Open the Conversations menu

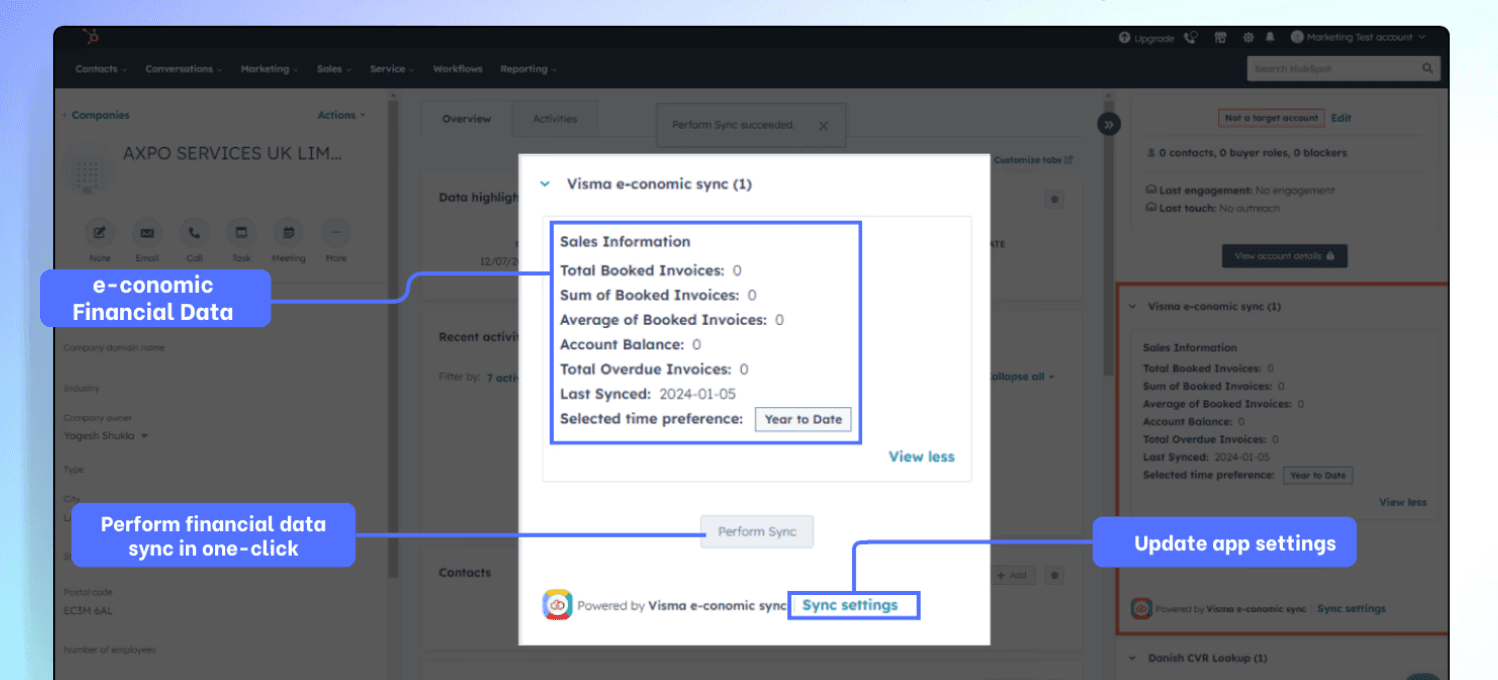pyautogui.click(x=184, y=69)
